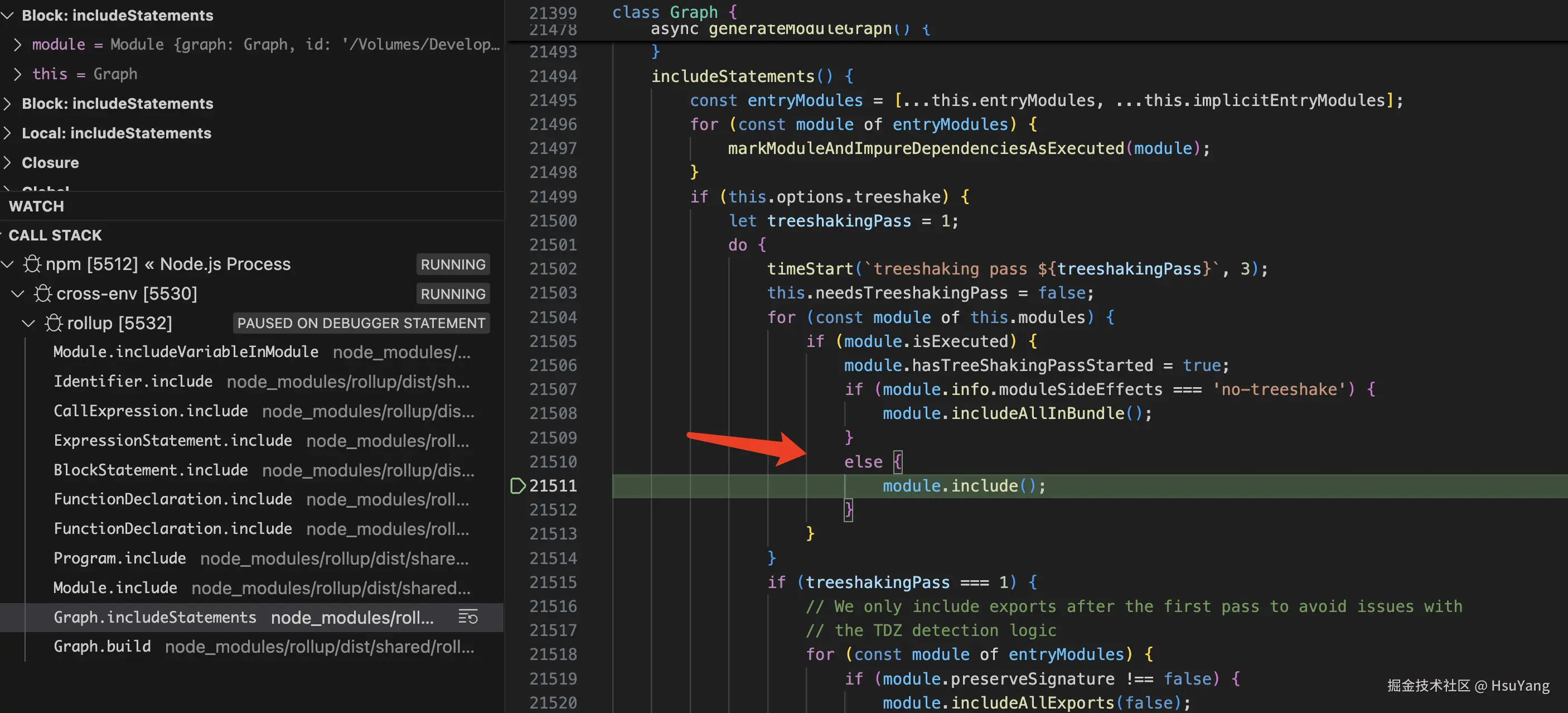Image resolution: width=1568 pixels, height=713 pixels.
Task: Open the WATCH section header
Action: pos(36,206)
